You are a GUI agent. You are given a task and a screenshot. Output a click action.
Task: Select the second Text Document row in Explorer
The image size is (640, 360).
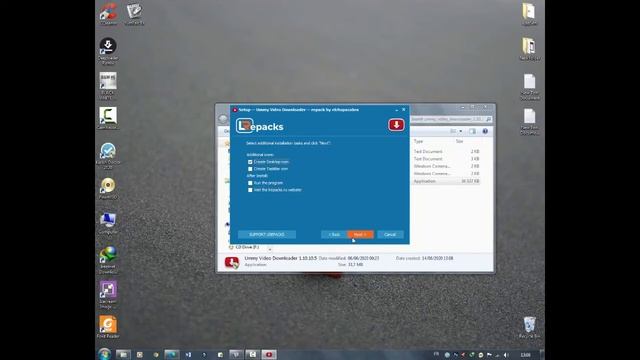tap(446, 159)
